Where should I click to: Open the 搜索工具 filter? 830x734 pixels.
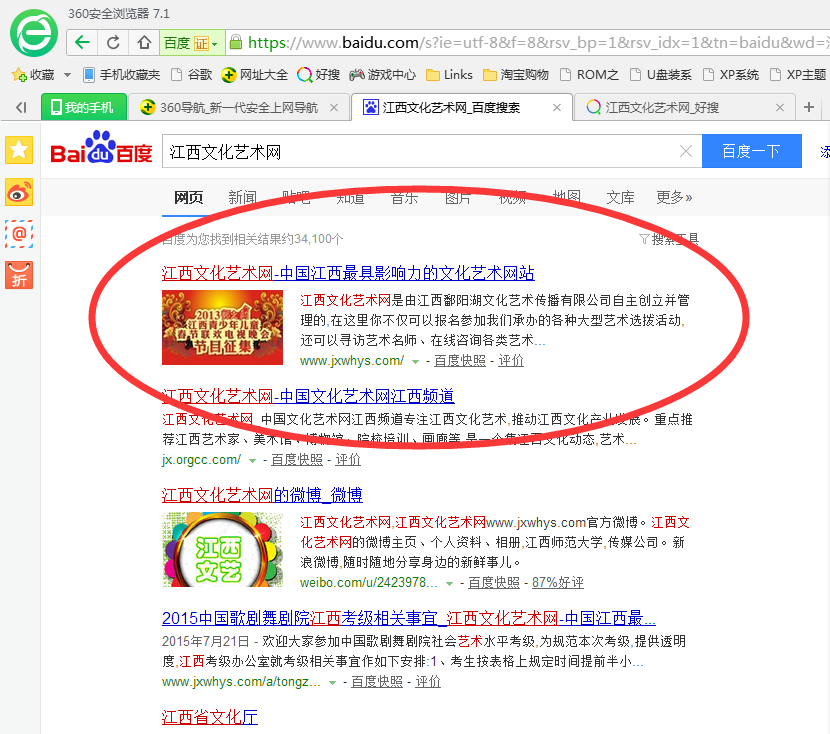coord(669,239)
